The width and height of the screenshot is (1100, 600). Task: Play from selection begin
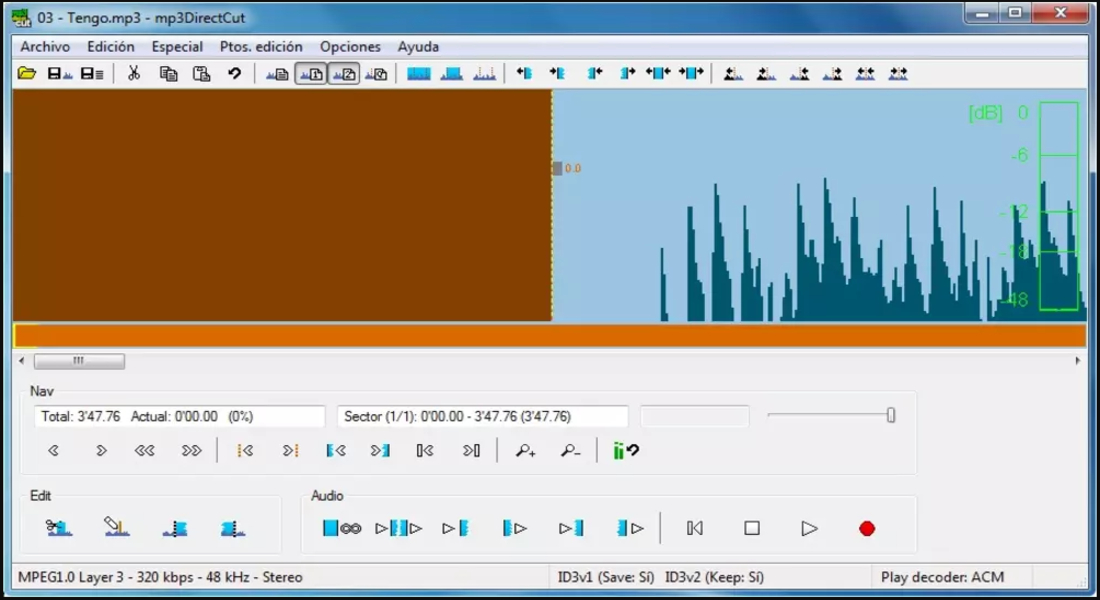point(514,528)
